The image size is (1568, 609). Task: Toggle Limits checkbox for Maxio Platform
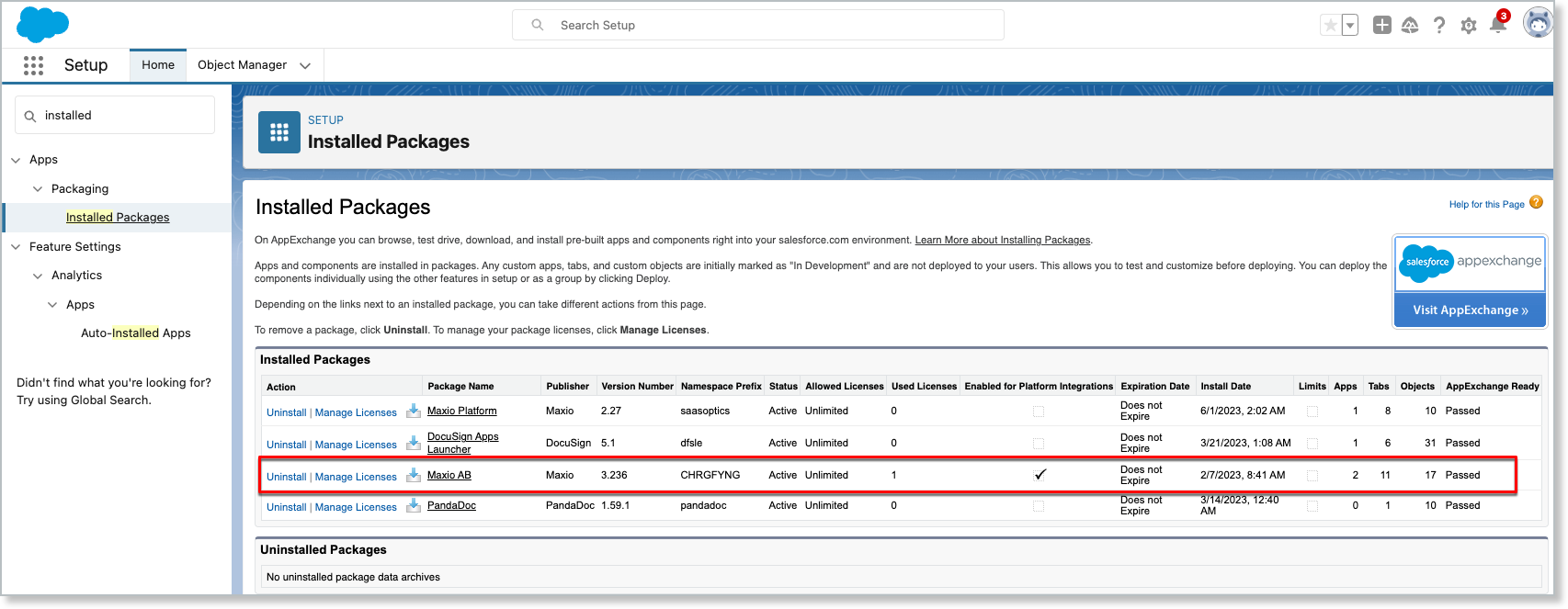[1312, 412]
